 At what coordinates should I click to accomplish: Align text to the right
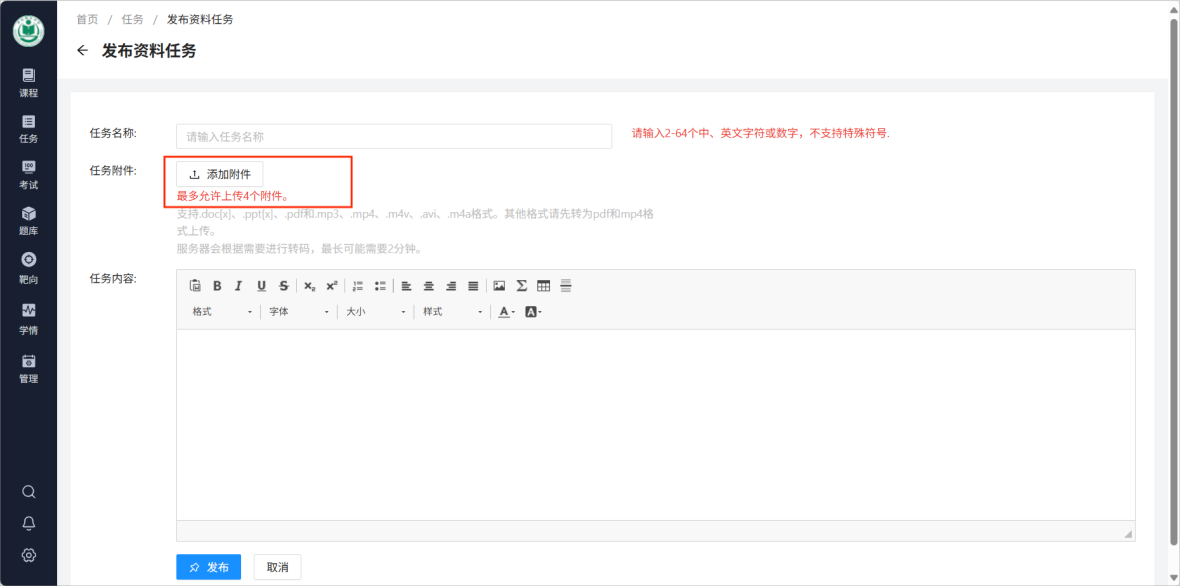pyautogui.click(x=452, y=286)
